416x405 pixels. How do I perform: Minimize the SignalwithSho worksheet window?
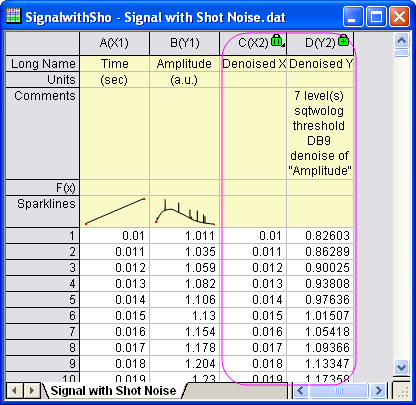(353, 16)
